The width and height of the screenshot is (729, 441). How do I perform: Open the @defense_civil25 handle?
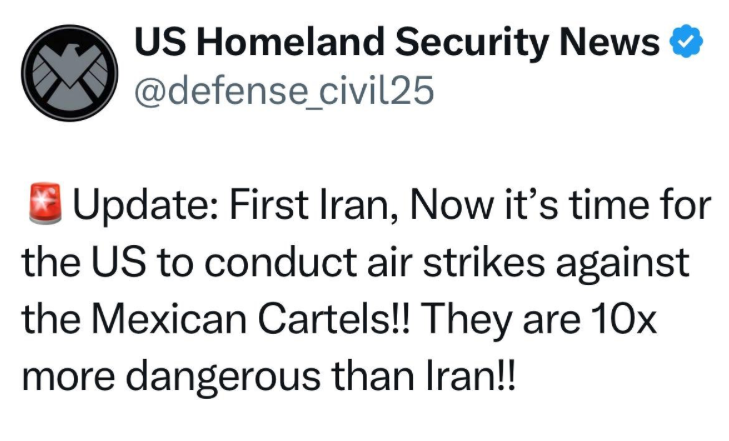284,90
